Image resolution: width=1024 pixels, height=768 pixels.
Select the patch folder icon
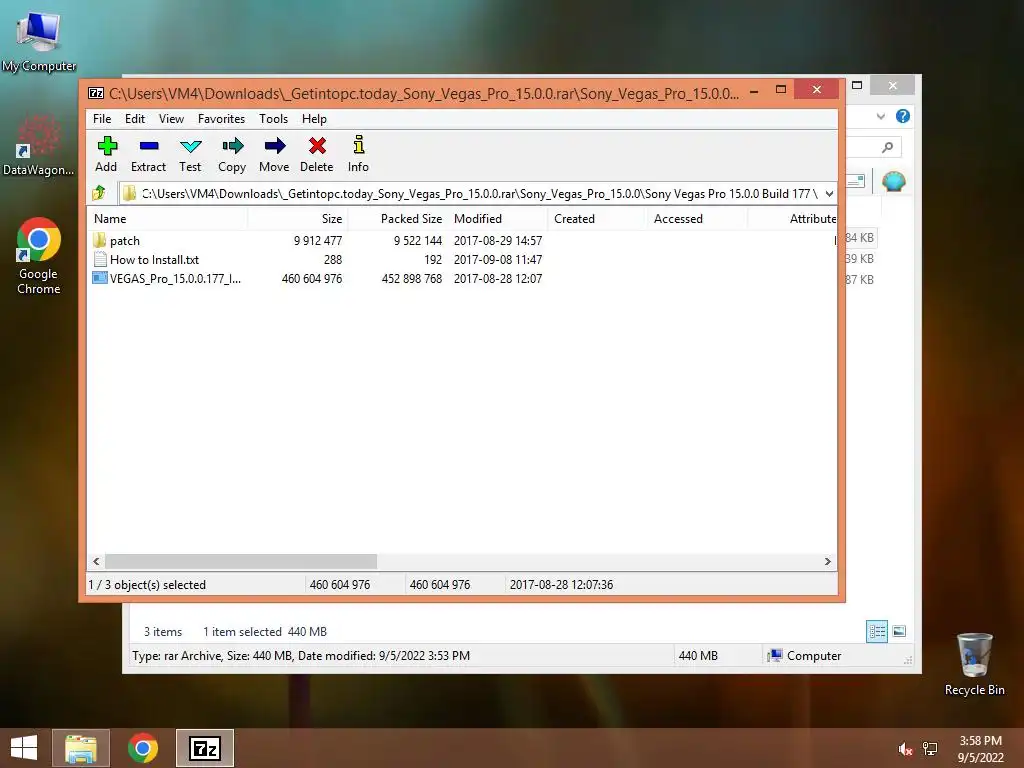tap(99, 240)
